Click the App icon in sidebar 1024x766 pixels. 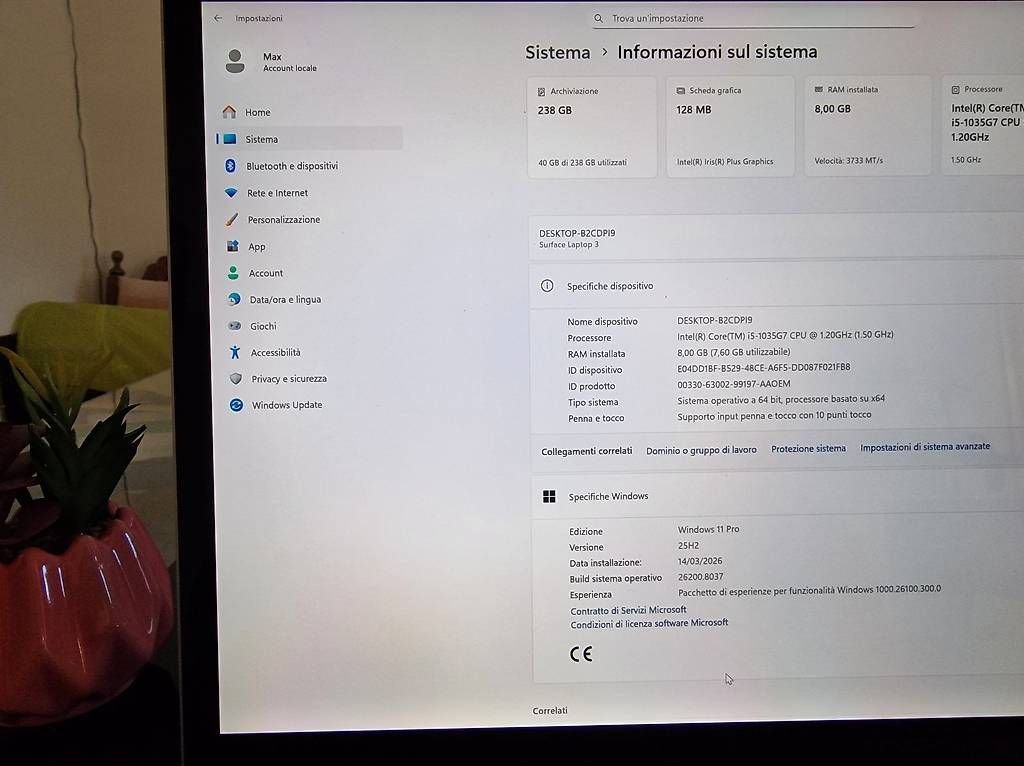coord(232,246)
